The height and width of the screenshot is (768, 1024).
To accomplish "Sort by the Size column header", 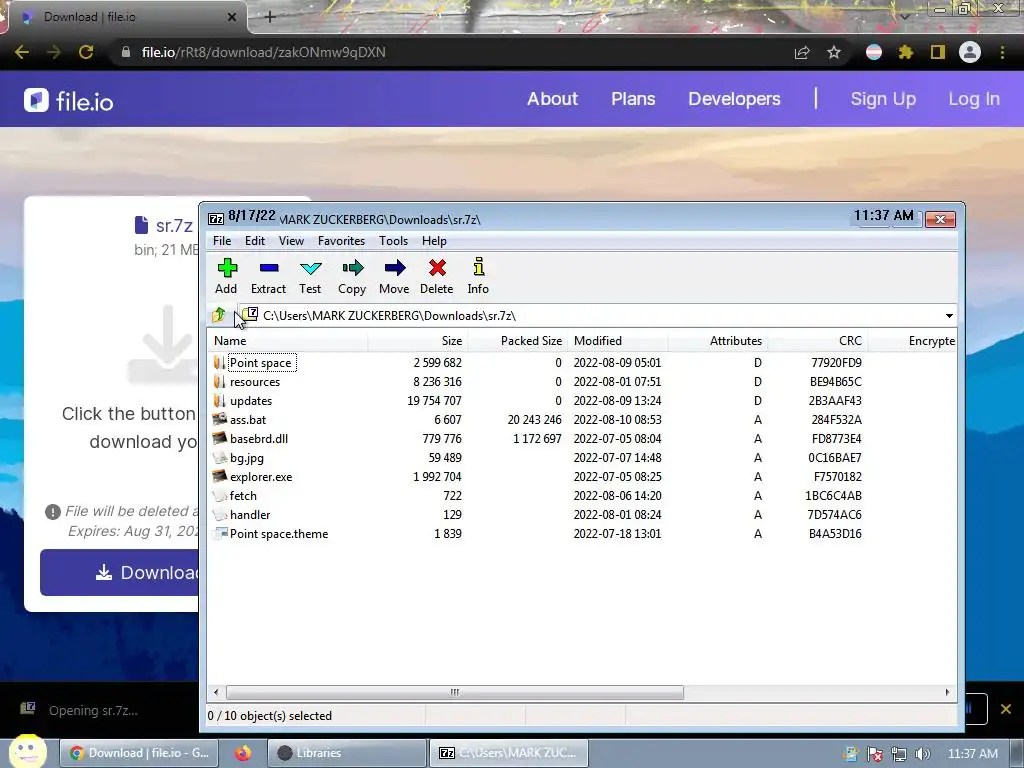I will (x=418, y=341).
